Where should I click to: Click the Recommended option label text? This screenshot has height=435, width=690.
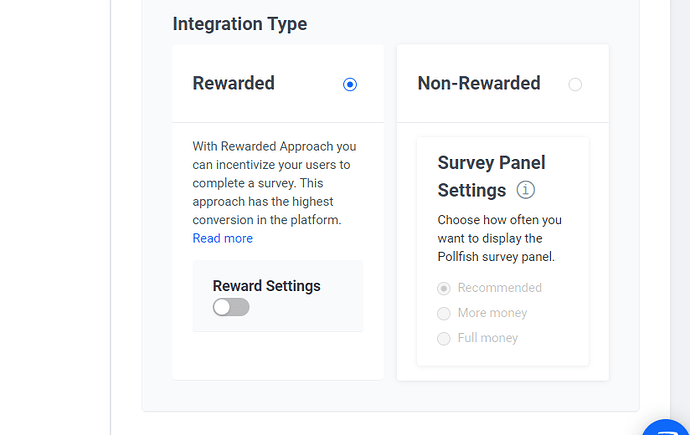coord(499,288)
